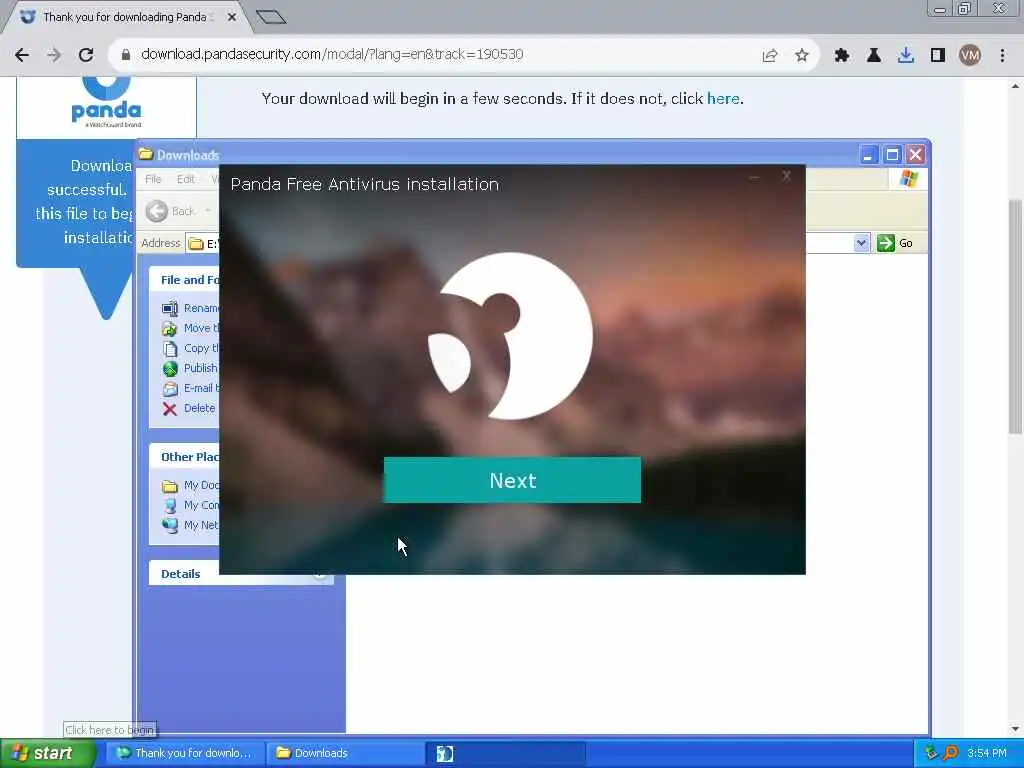Minimize the Downloads explorer window
The width and height of the screenshot is (1024, 768).
pos(868,155)
